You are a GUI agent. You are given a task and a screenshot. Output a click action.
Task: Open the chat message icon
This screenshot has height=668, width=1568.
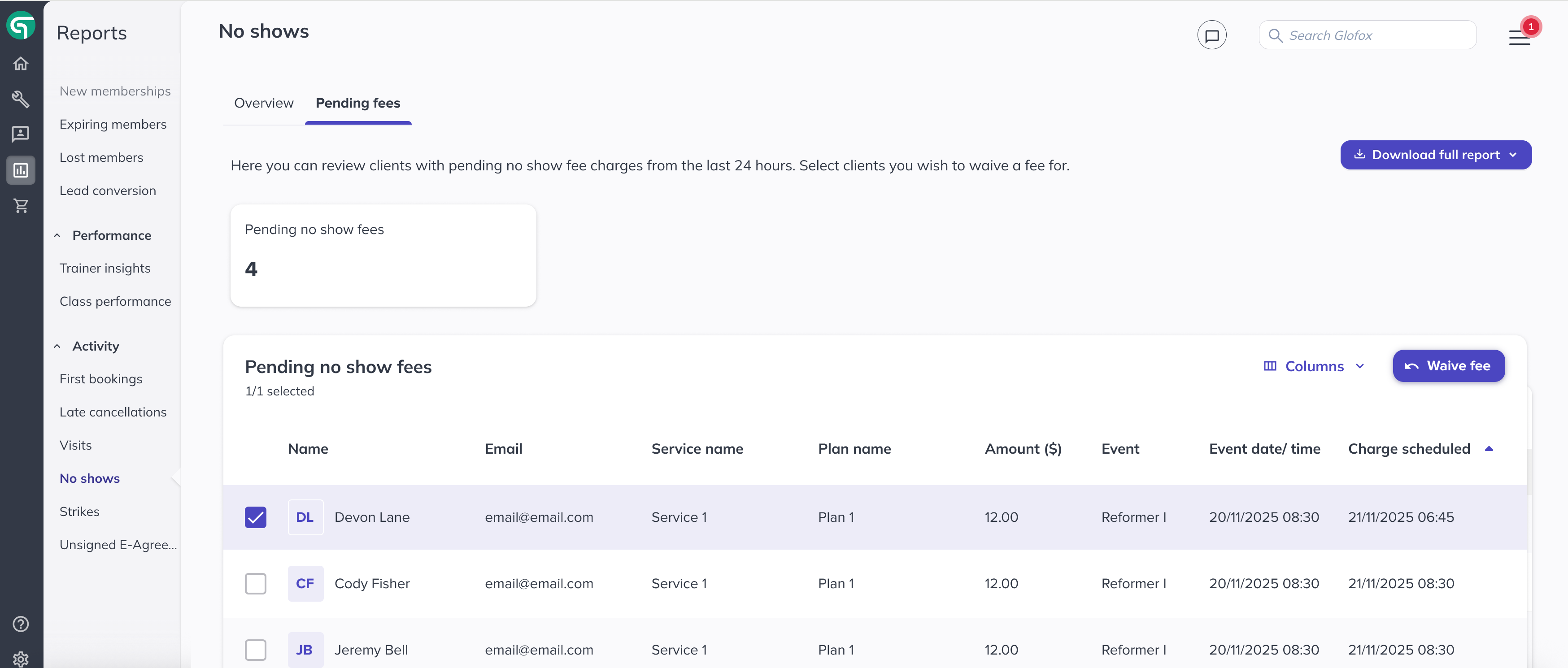point(1211,35)
